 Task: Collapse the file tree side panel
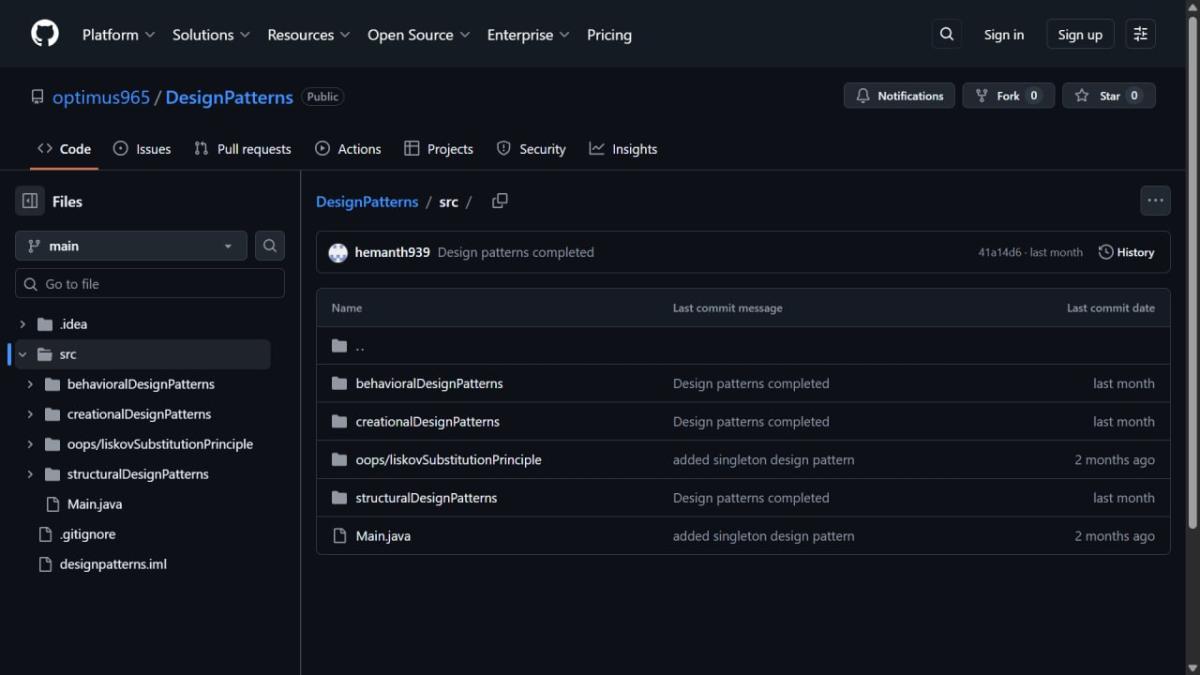click(30, 201)
